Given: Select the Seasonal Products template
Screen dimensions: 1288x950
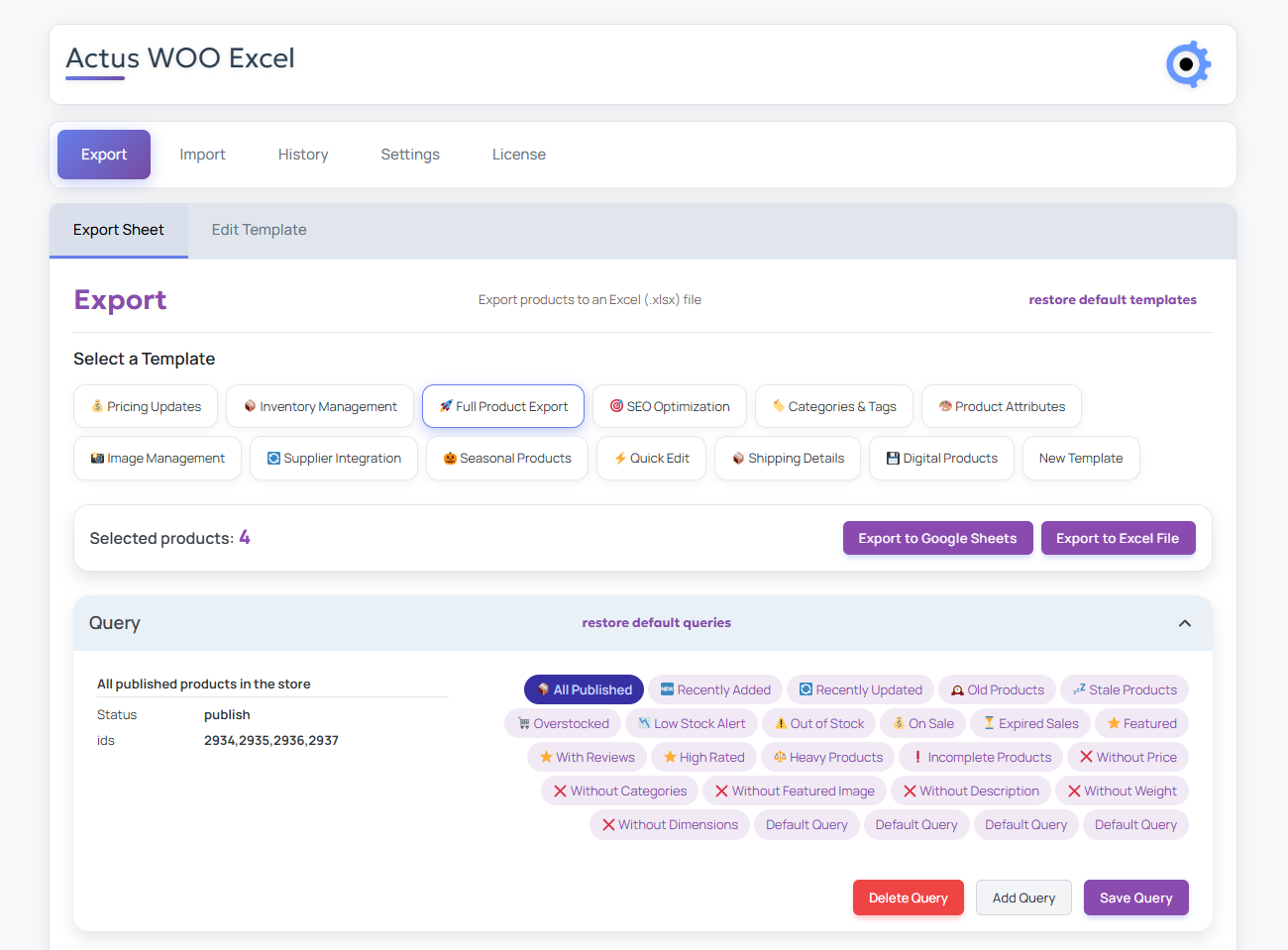Looking at the screenshot, I should 506,458.
